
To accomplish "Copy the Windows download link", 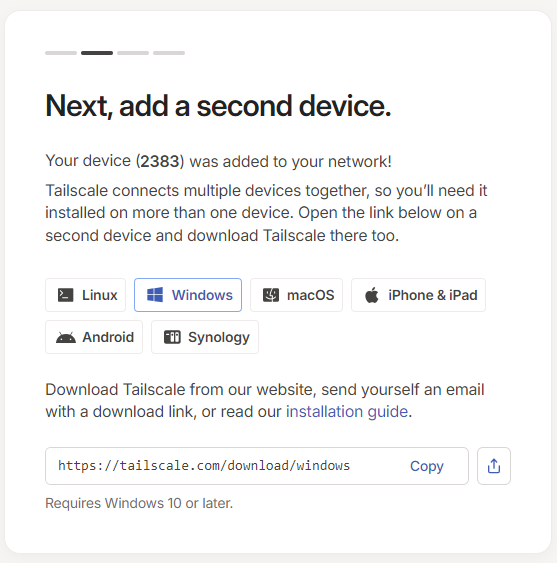I will coord(427,466).
